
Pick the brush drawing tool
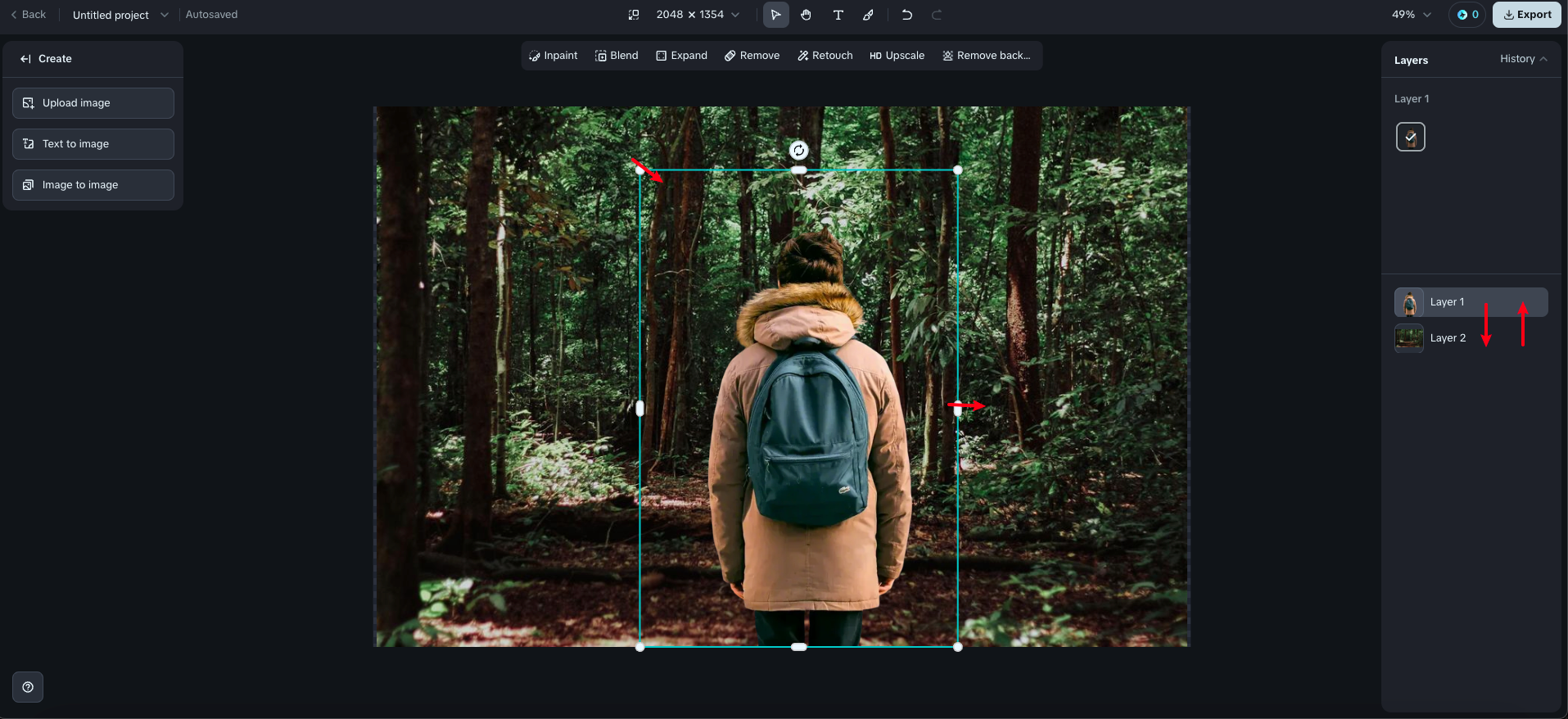click(x=869, y=15)
